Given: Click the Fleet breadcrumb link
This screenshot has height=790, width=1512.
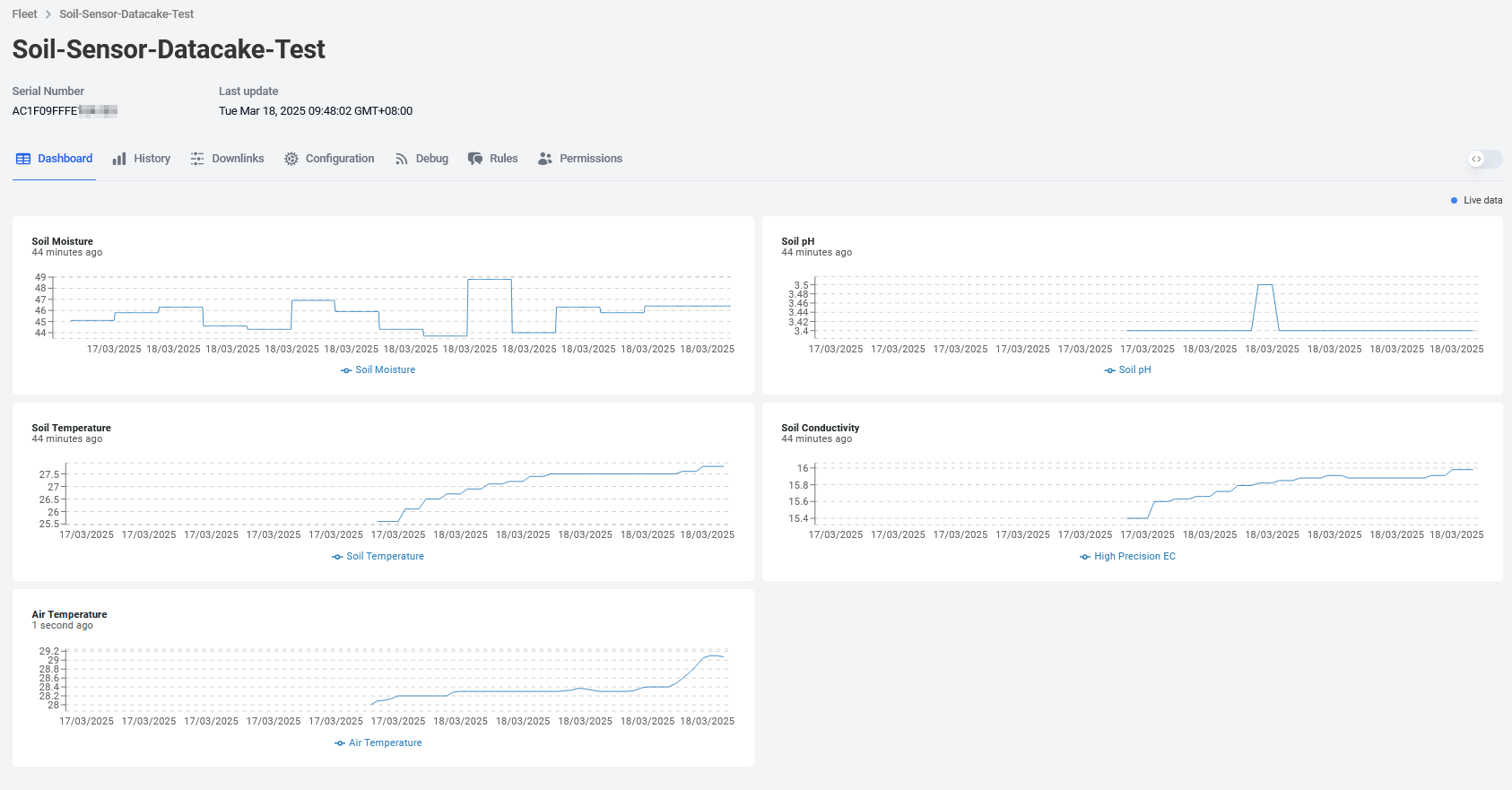Looking at the screenshot, I should click(24, 14).
